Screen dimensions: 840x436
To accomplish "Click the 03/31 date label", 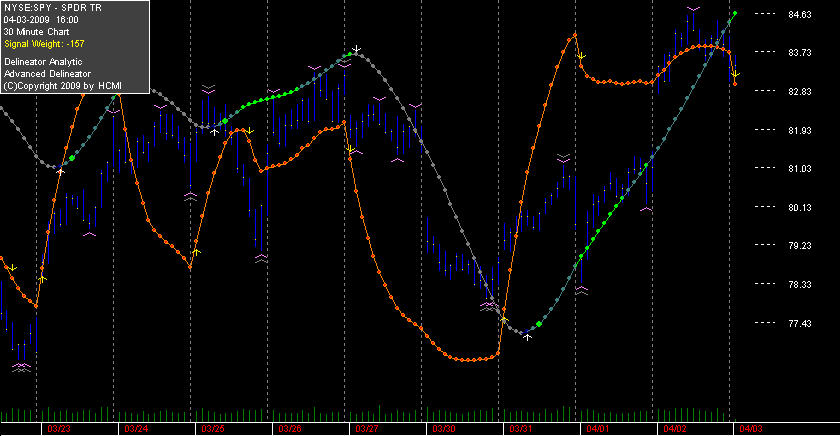I will point(521,429).
